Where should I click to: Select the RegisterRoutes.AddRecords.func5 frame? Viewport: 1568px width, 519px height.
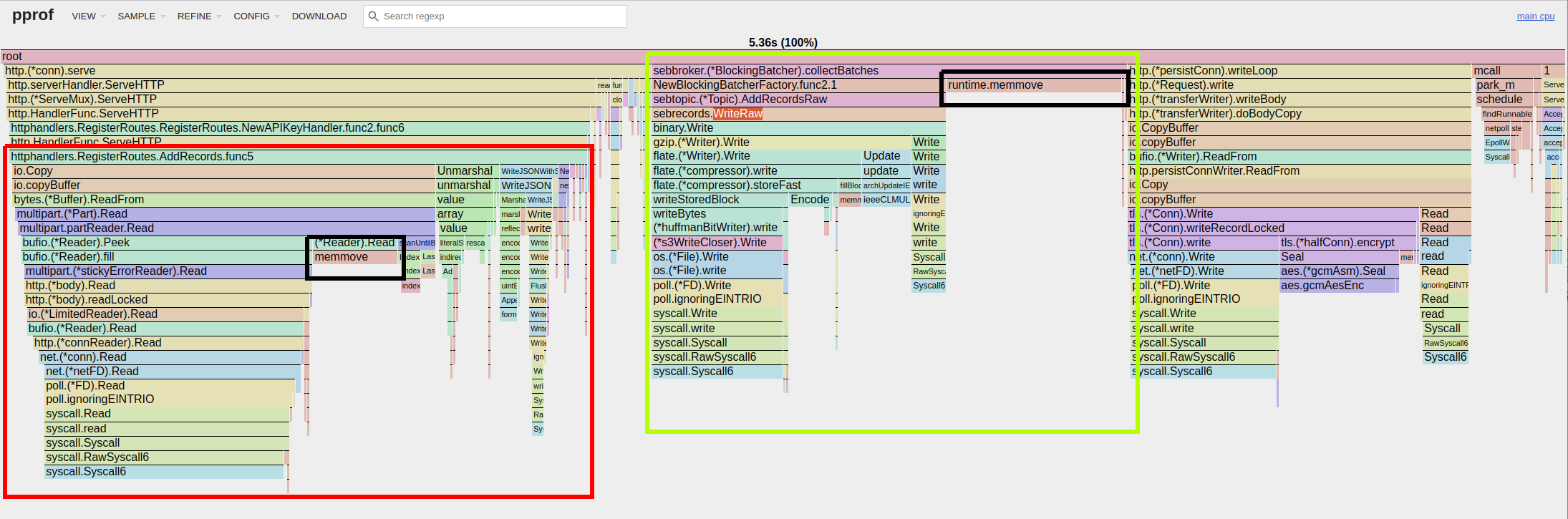point(299,157)
